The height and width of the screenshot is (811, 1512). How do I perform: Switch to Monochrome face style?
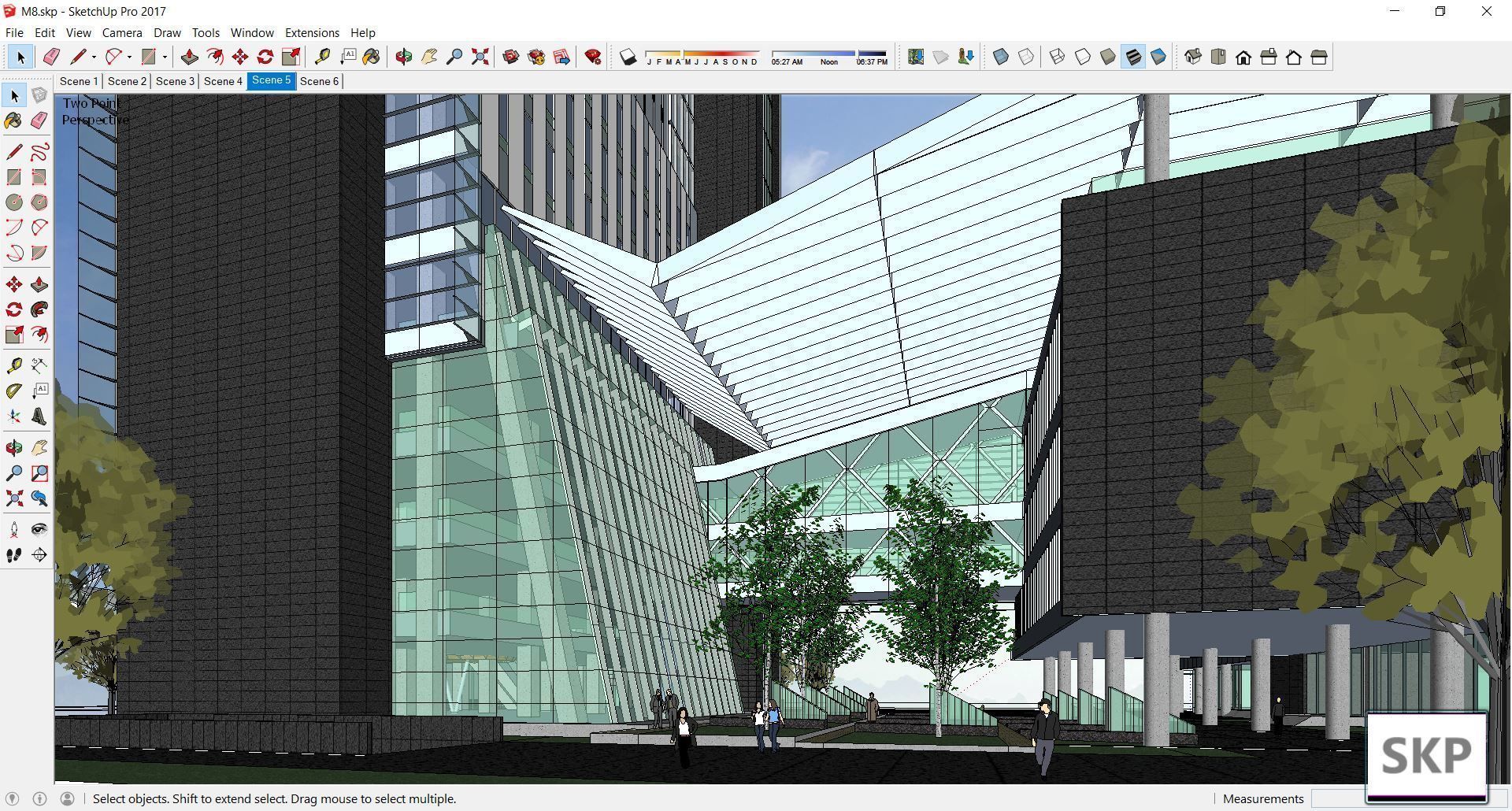pos(1158,57)
